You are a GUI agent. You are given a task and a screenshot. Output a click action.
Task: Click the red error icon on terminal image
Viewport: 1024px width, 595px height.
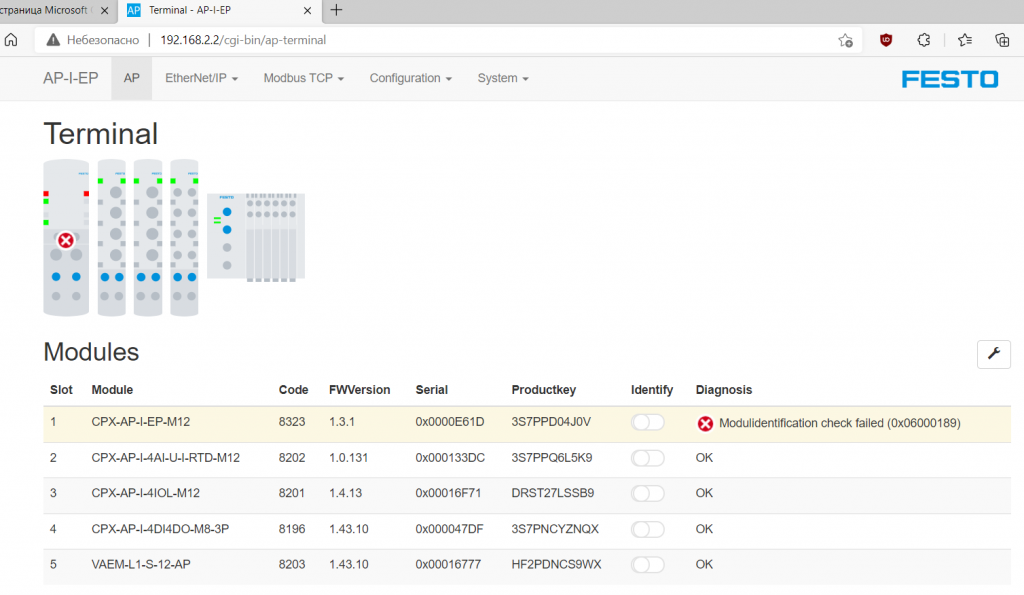[65, 240]
